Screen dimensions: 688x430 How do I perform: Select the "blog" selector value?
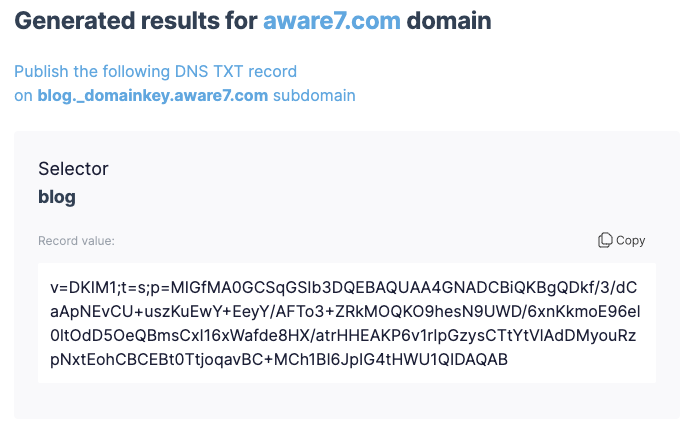(x=57, y=197)
